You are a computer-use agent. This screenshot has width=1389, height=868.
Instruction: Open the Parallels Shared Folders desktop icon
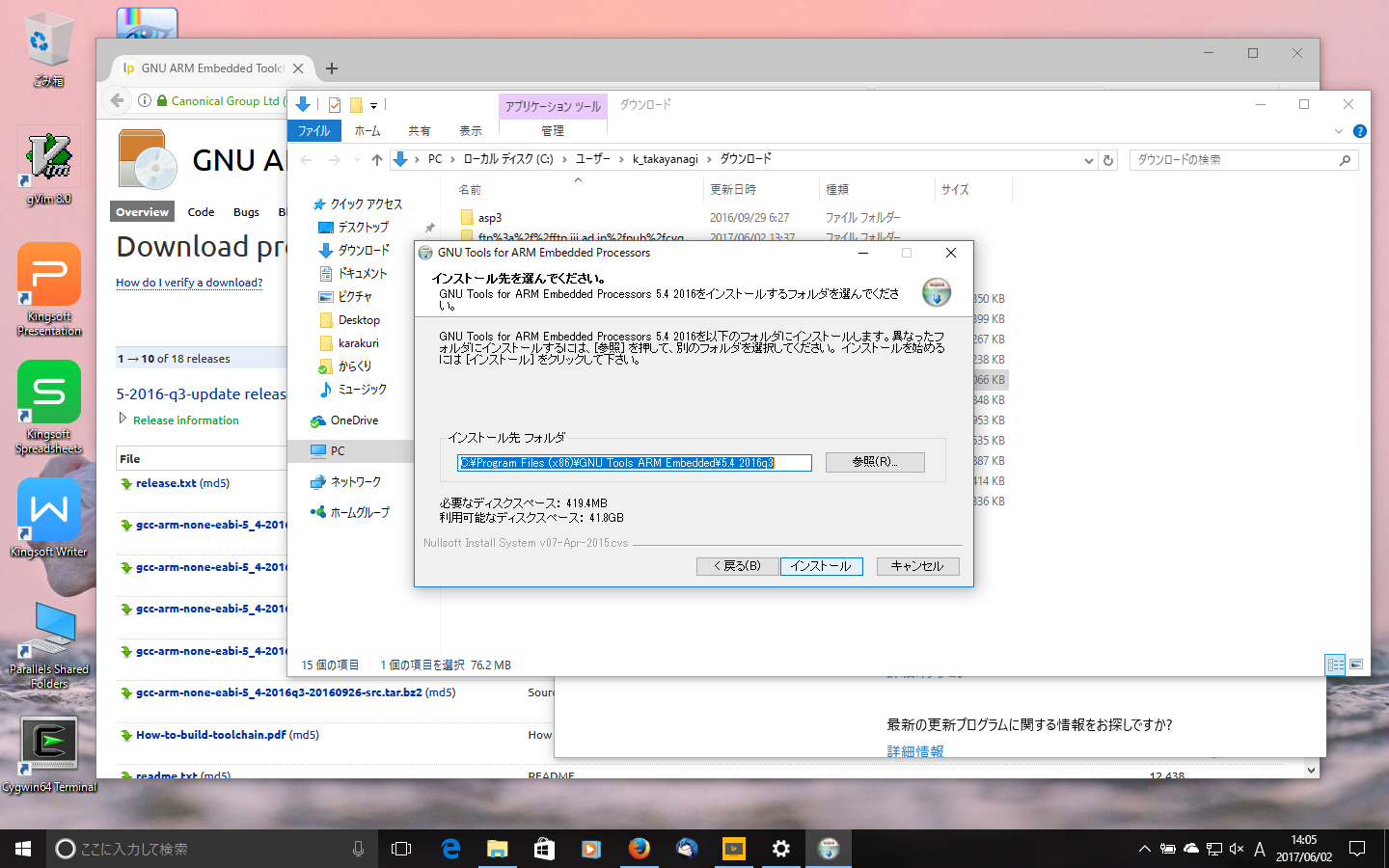(48, 644)
